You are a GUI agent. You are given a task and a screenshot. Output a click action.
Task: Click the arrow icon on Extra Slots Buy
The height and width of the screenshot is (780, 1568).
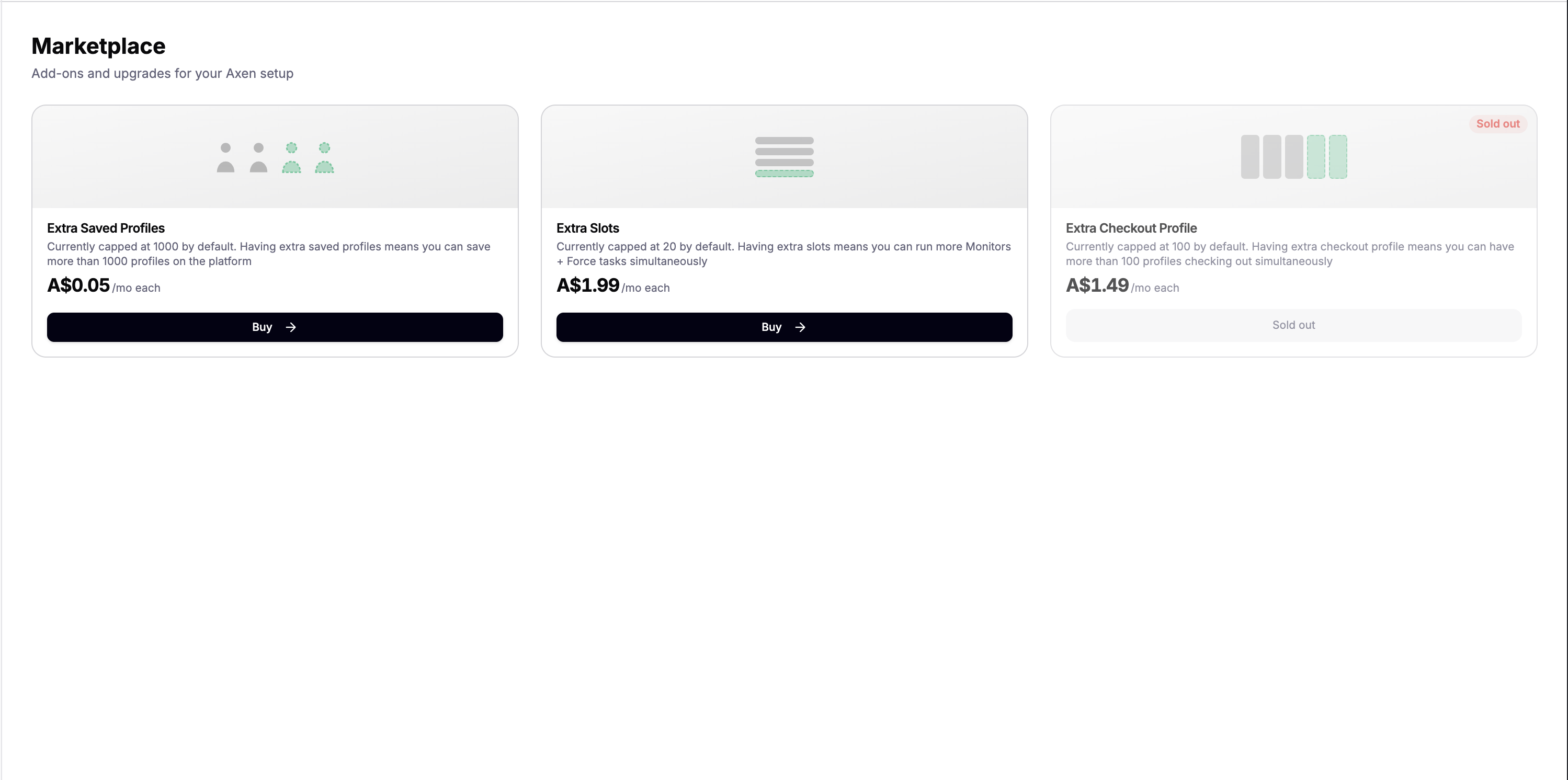[800, 327]
